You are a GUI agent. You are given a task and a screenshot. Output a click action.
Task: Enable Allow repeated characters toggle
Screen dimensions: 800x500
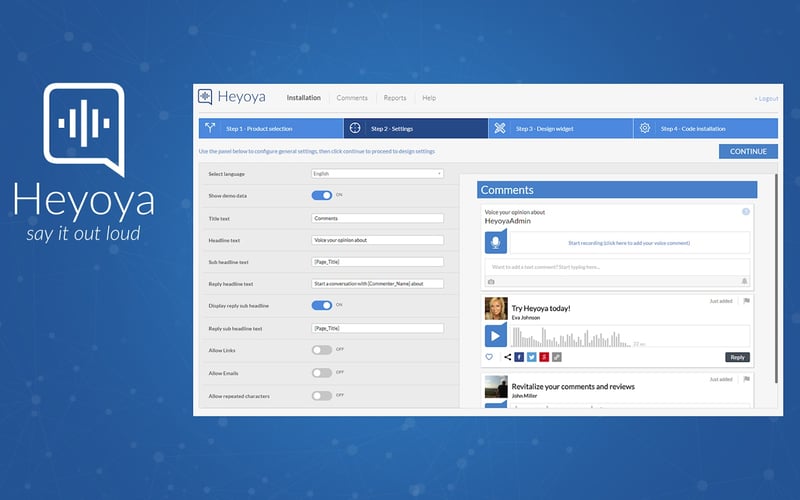click(322, 395)
